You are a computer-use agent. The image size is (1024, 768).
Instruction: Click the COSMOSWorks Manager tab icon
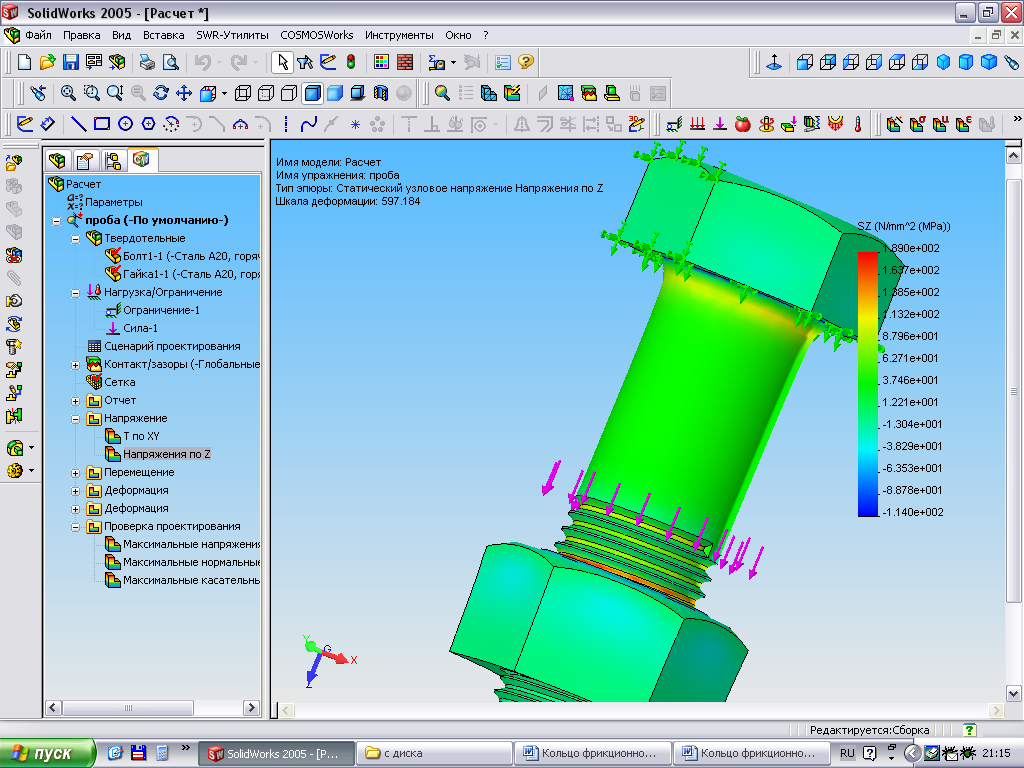141,159
